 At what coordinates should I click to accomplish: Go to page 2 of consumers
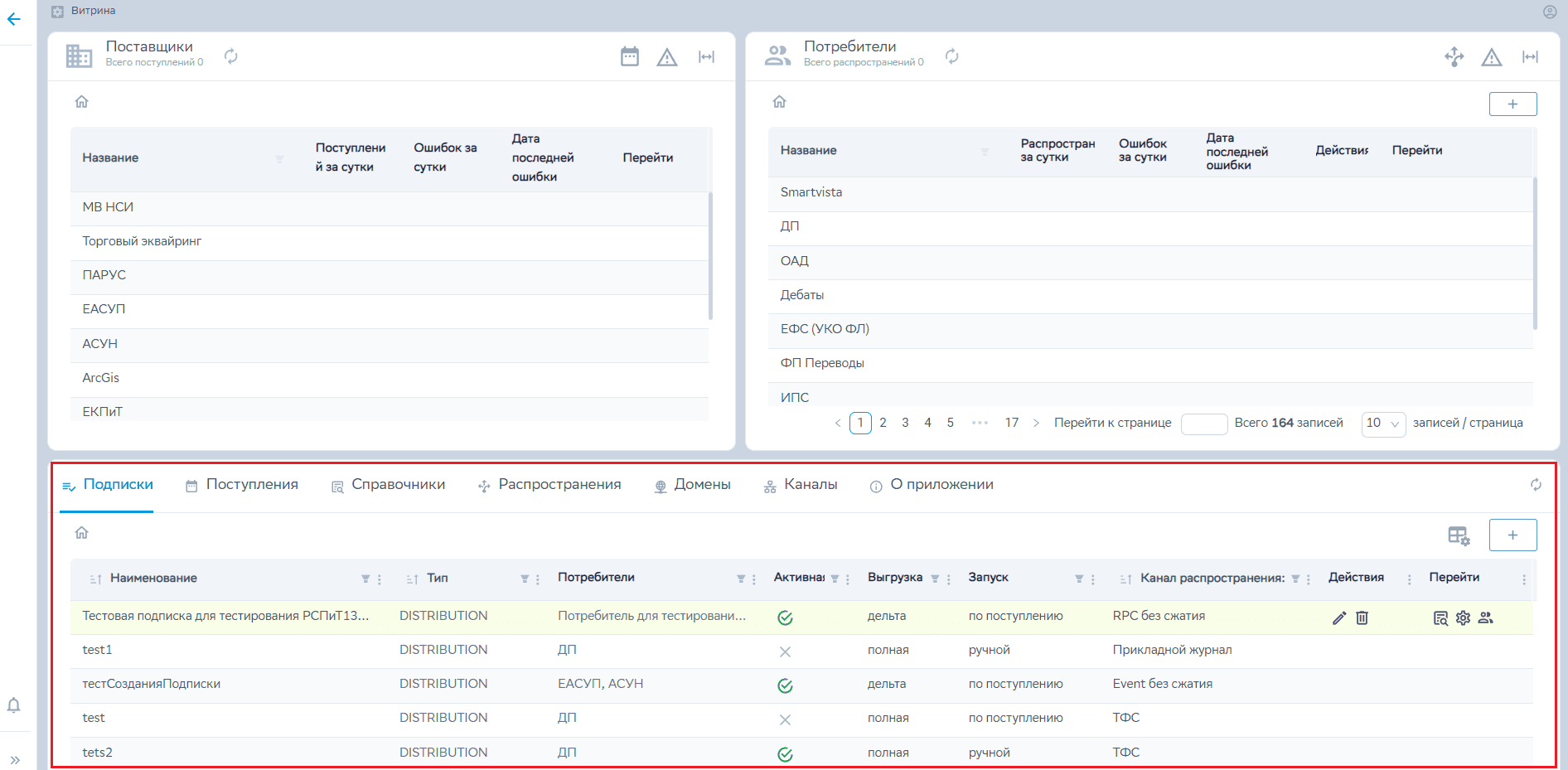(x=883, y=423)
